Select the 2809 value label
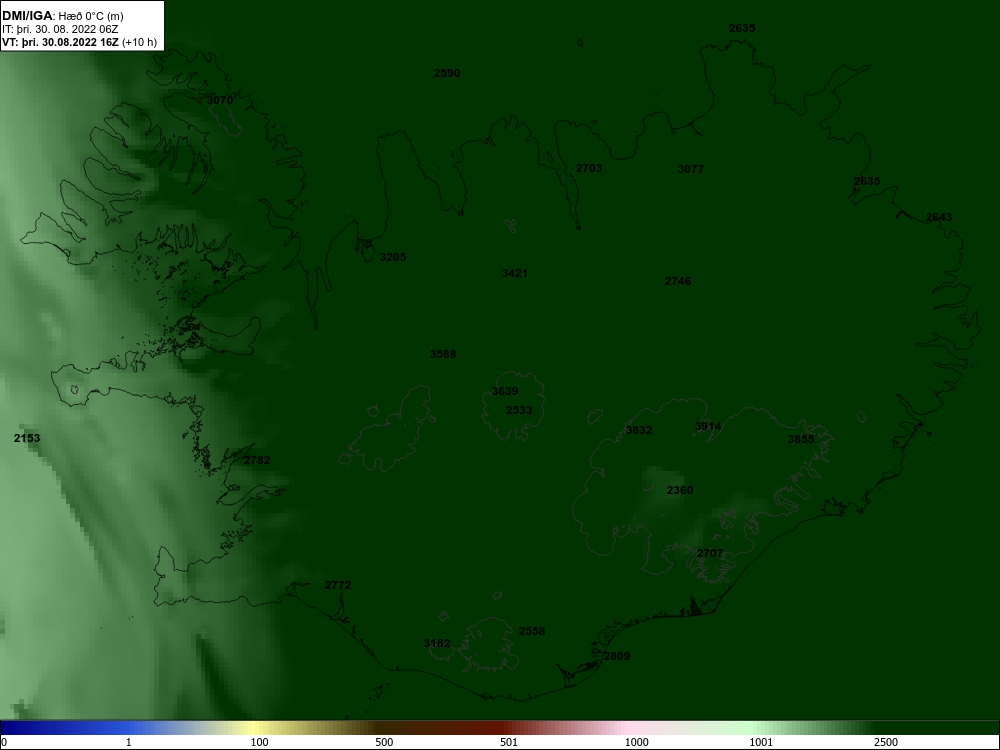1000x750 pixels. coord(617,656)
